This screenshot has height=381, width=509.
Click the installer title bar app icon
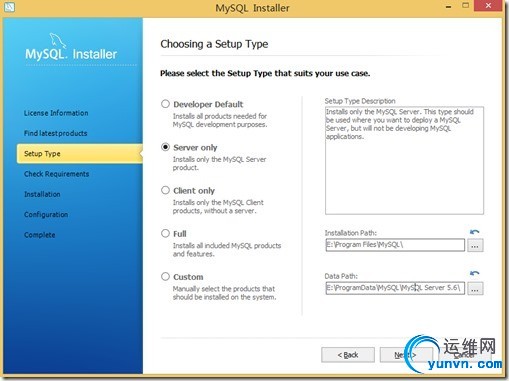coord(9,7)
